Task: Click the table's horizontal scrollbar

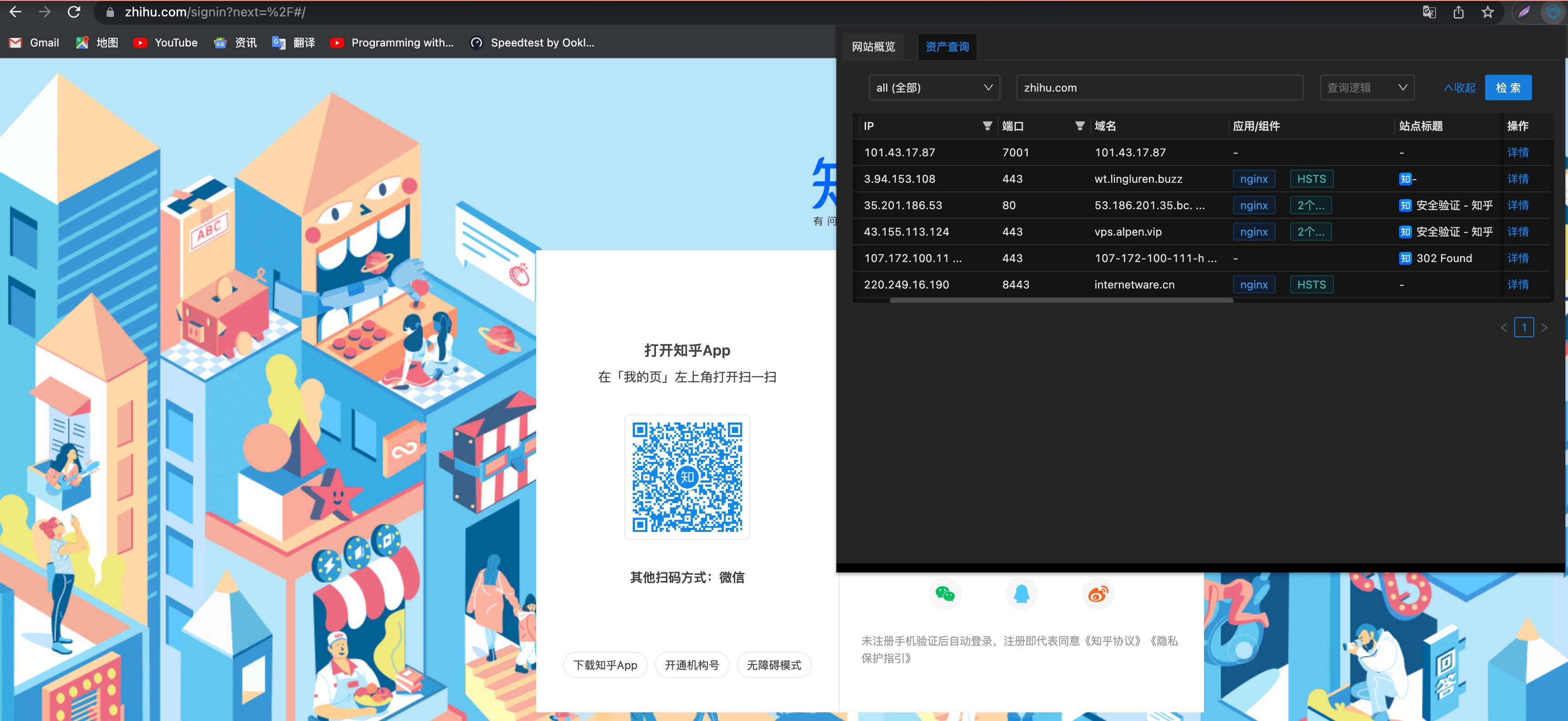Action: (x=1061, y=300)
